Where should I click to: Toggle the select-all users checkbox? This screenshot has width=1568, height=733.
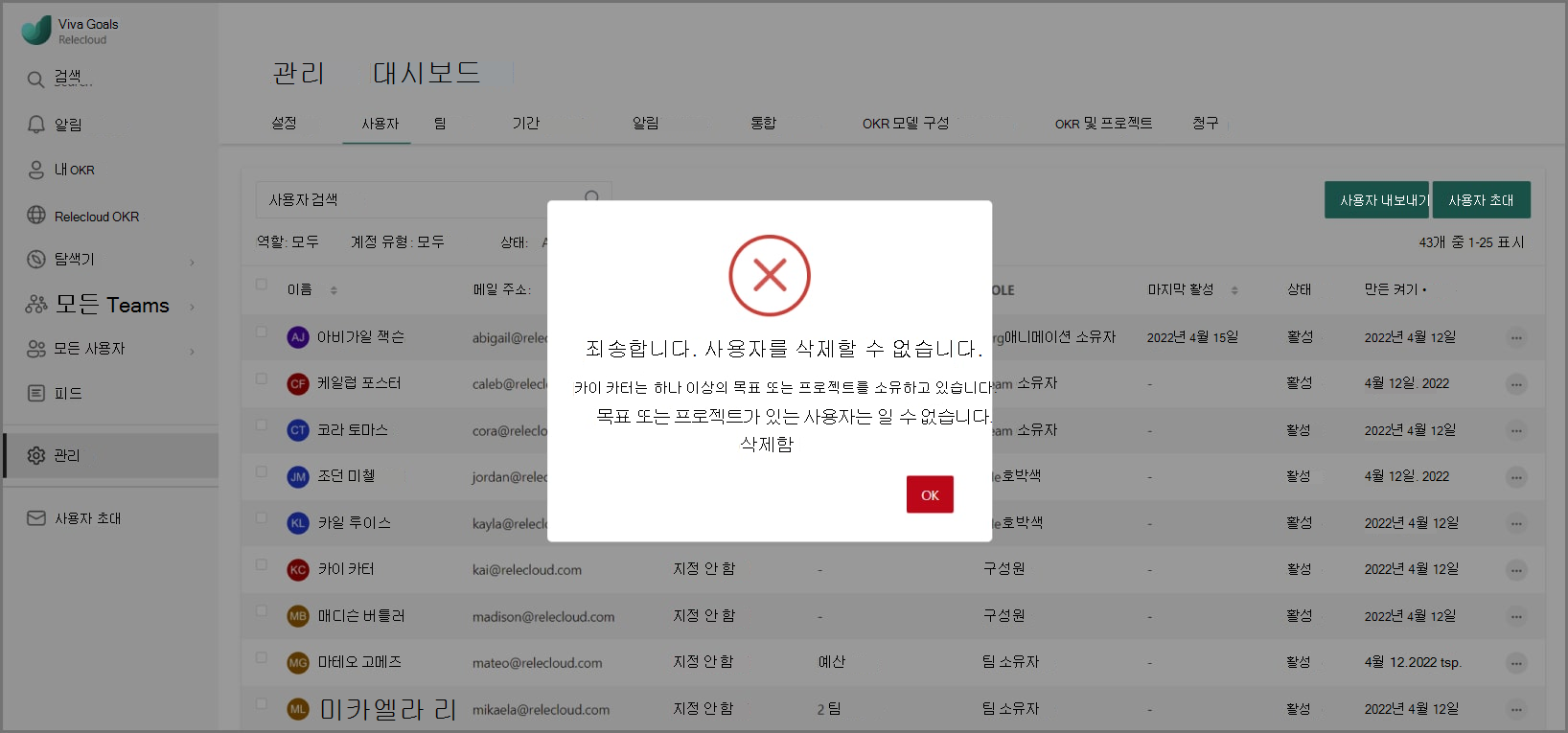[261, 285]
